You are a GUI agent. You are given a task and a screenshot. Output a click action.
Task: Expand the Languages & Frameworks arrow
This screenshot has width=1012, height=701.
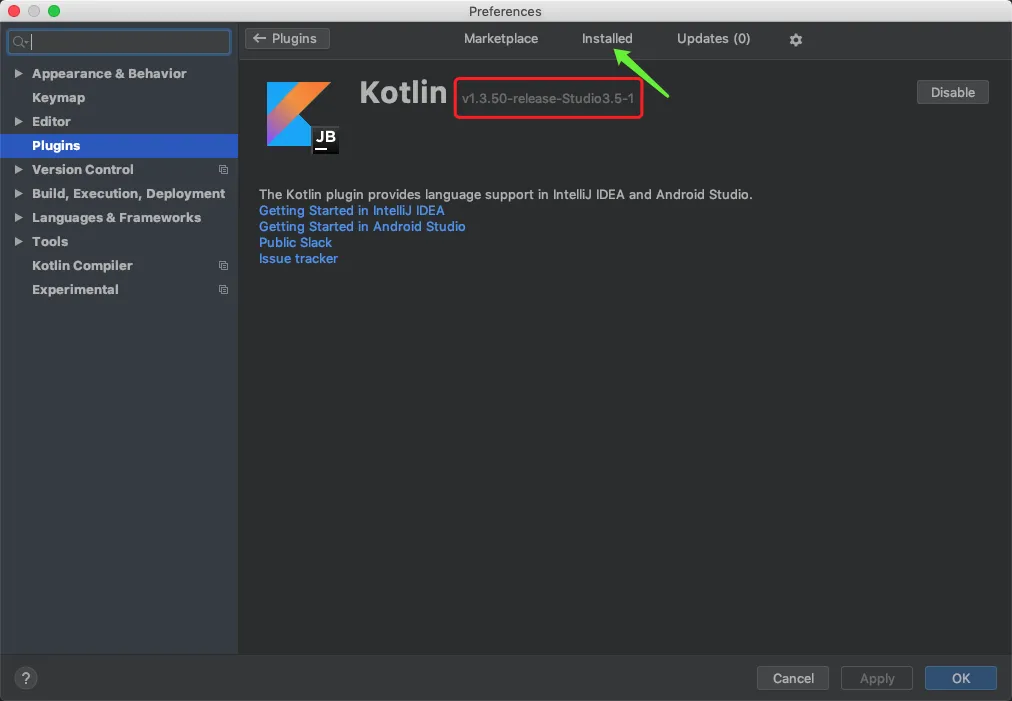(x=19, y=218)
